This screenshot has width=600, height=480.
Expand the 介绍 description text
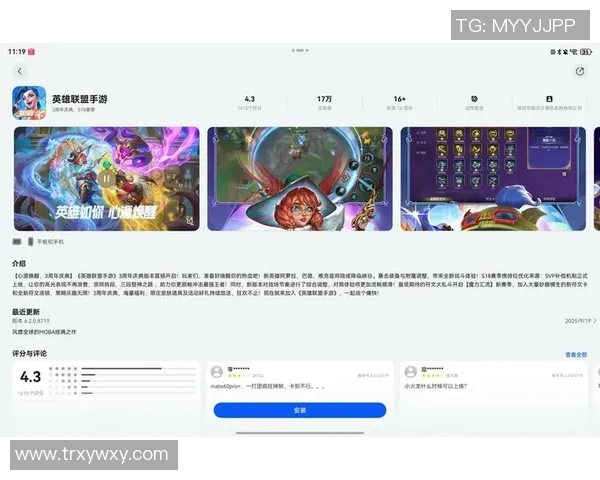300,284
